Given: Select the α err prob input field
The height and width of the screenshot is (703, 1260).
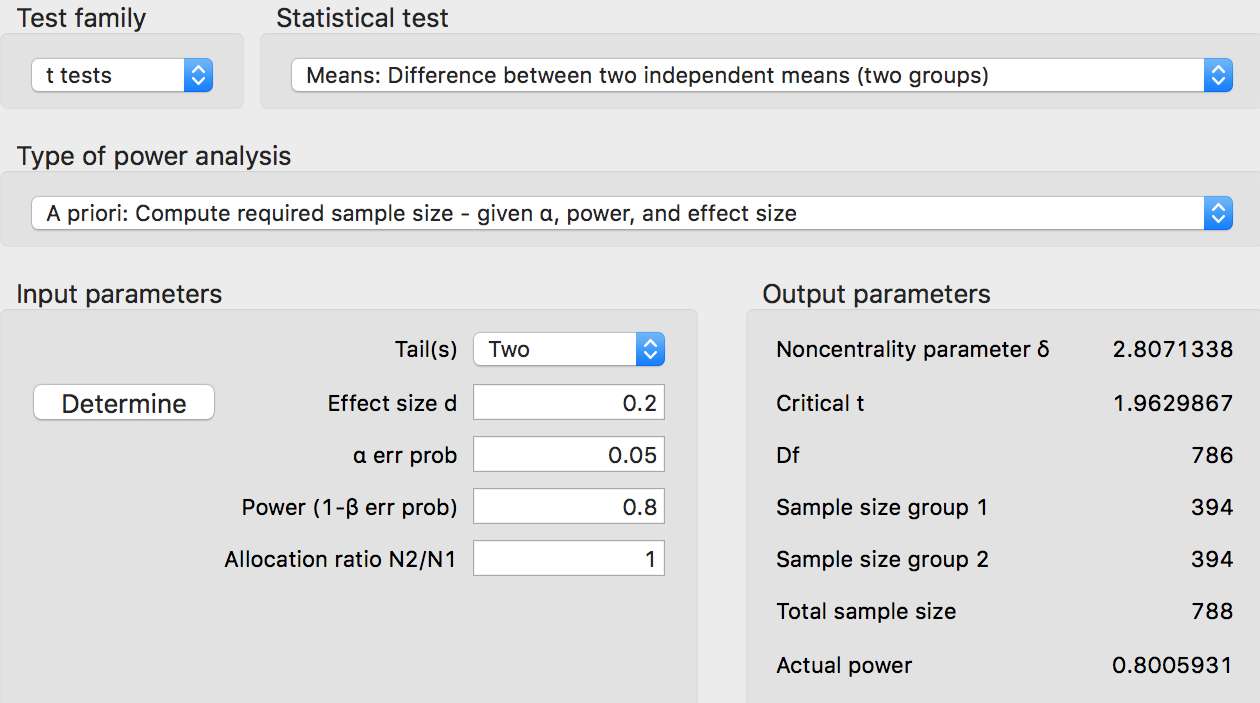Looking at the screenshot, I should 568,455.
